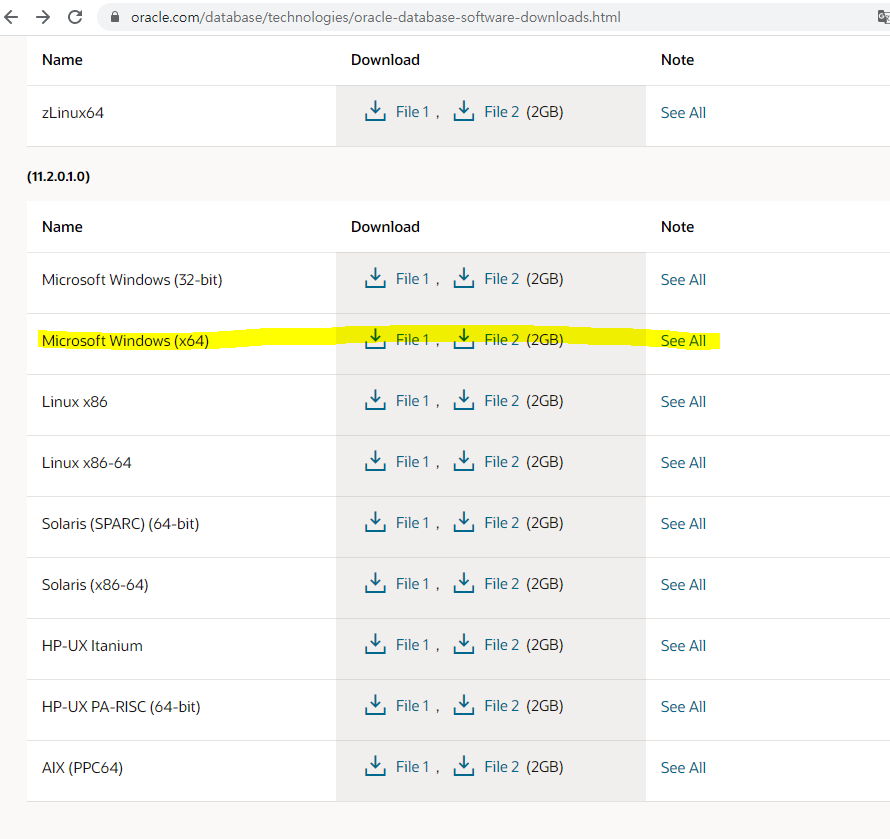This screenshot has height=839, width=890.
Task: Download File 2 icon for HP-UX Itanium
Action: (x=464, y=644)
